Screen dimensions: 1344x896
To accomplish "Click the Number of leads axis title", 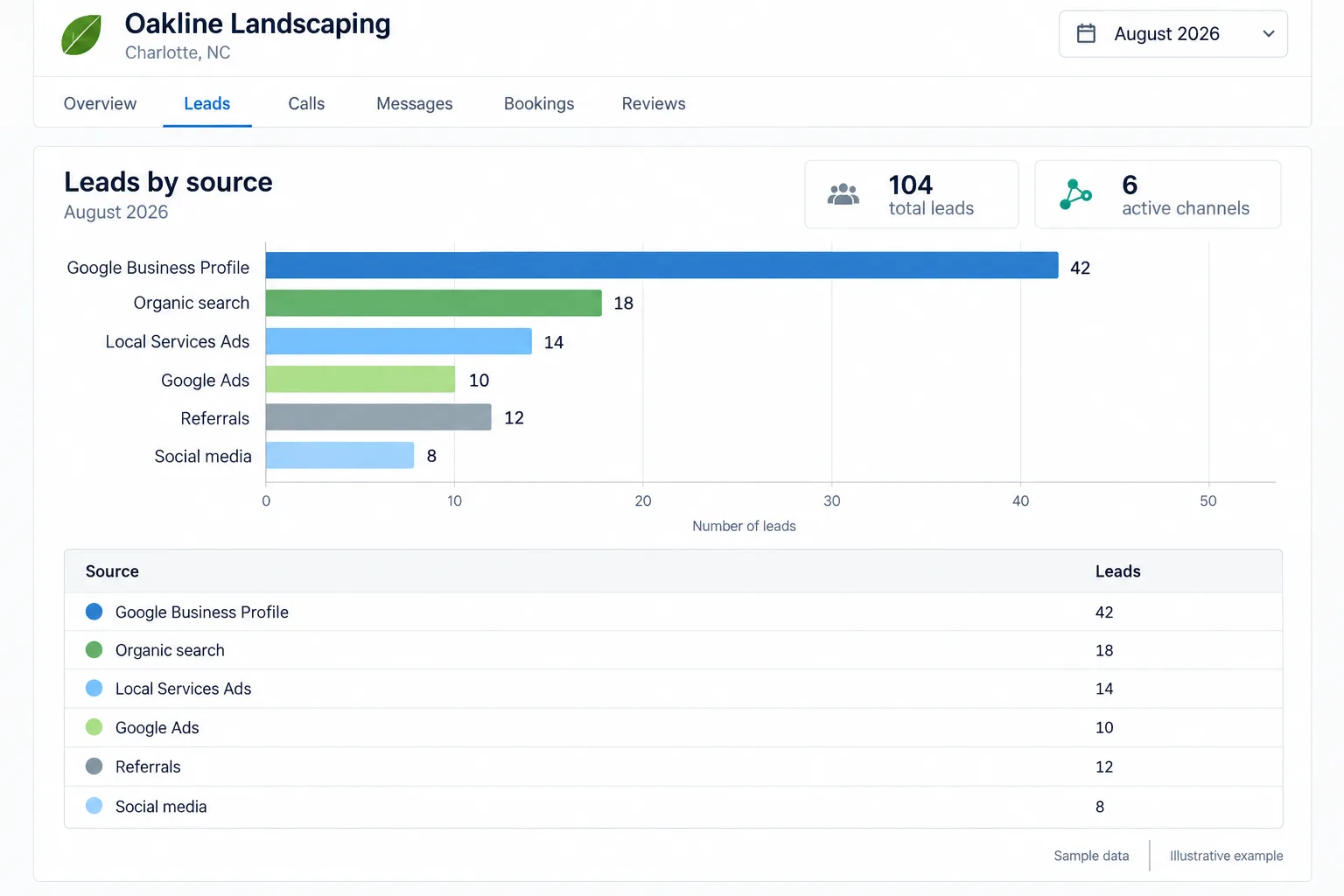I will (744, 526).
